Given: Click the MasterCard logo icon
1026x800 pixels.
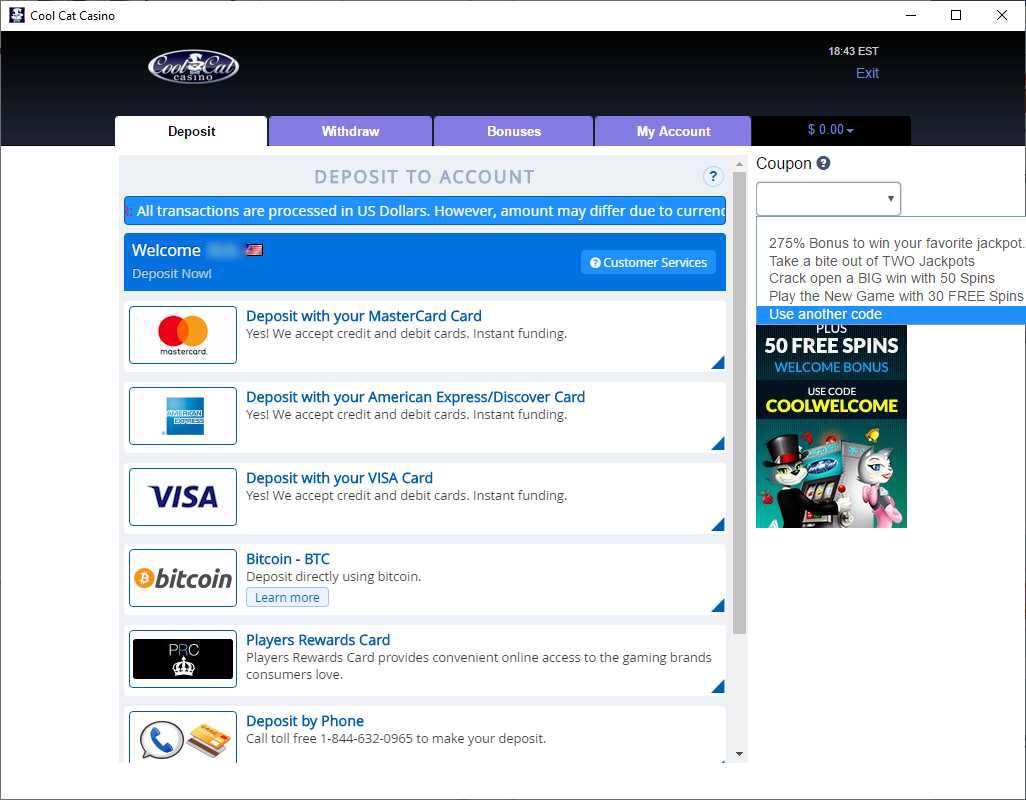Looking at the screenshot, I should [x=183, y=335].
